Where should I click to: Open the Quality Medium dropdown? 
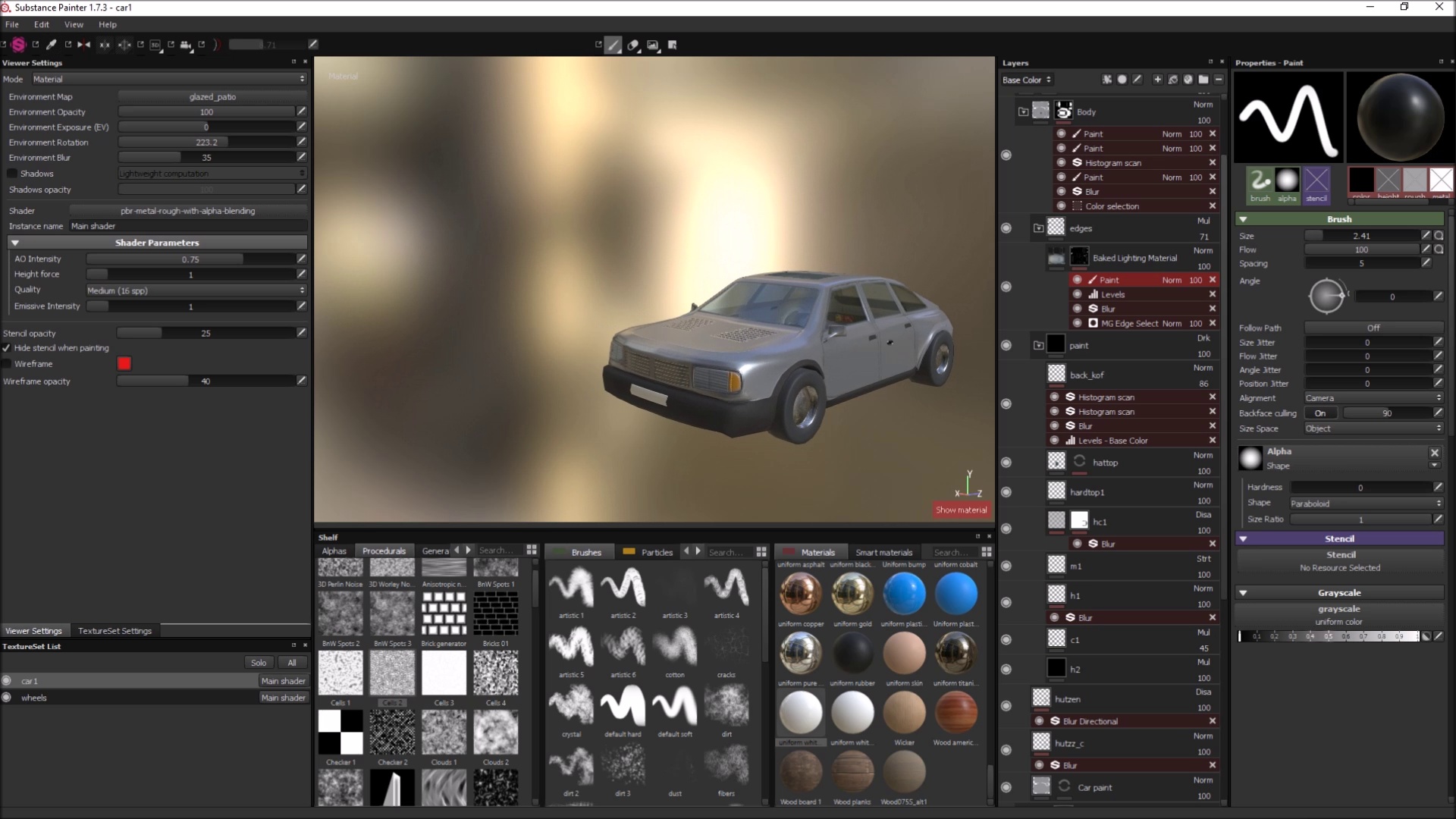(x=196, y=290)
